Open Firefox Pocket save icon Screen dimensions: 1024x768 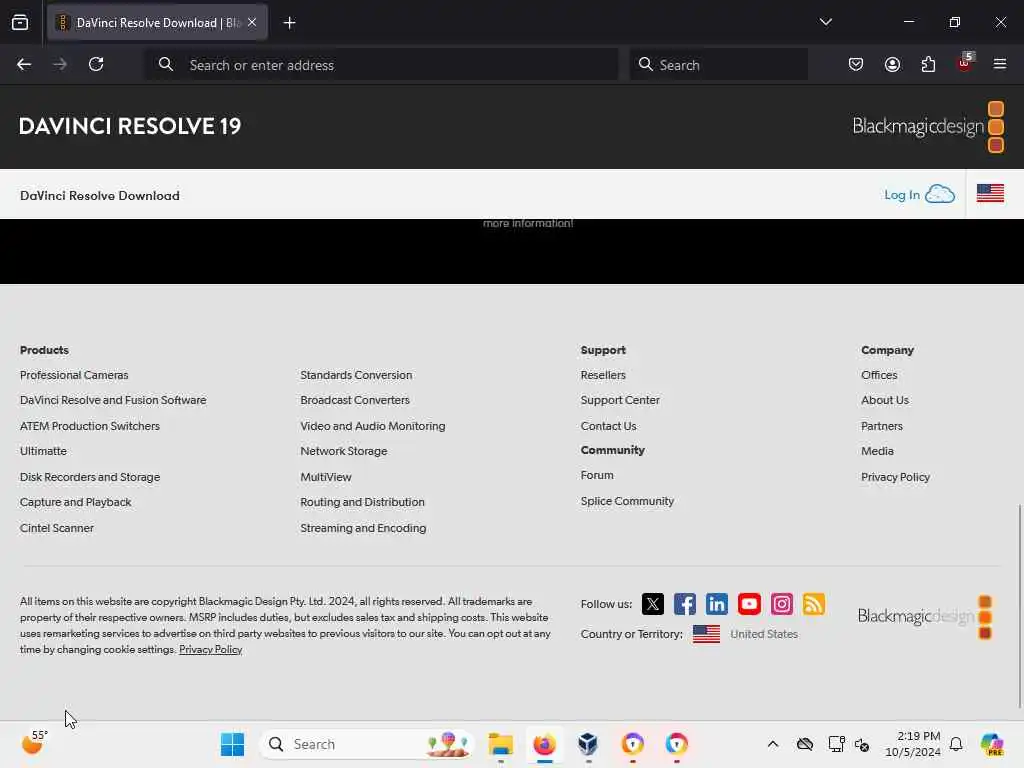[x=856, y=64]
